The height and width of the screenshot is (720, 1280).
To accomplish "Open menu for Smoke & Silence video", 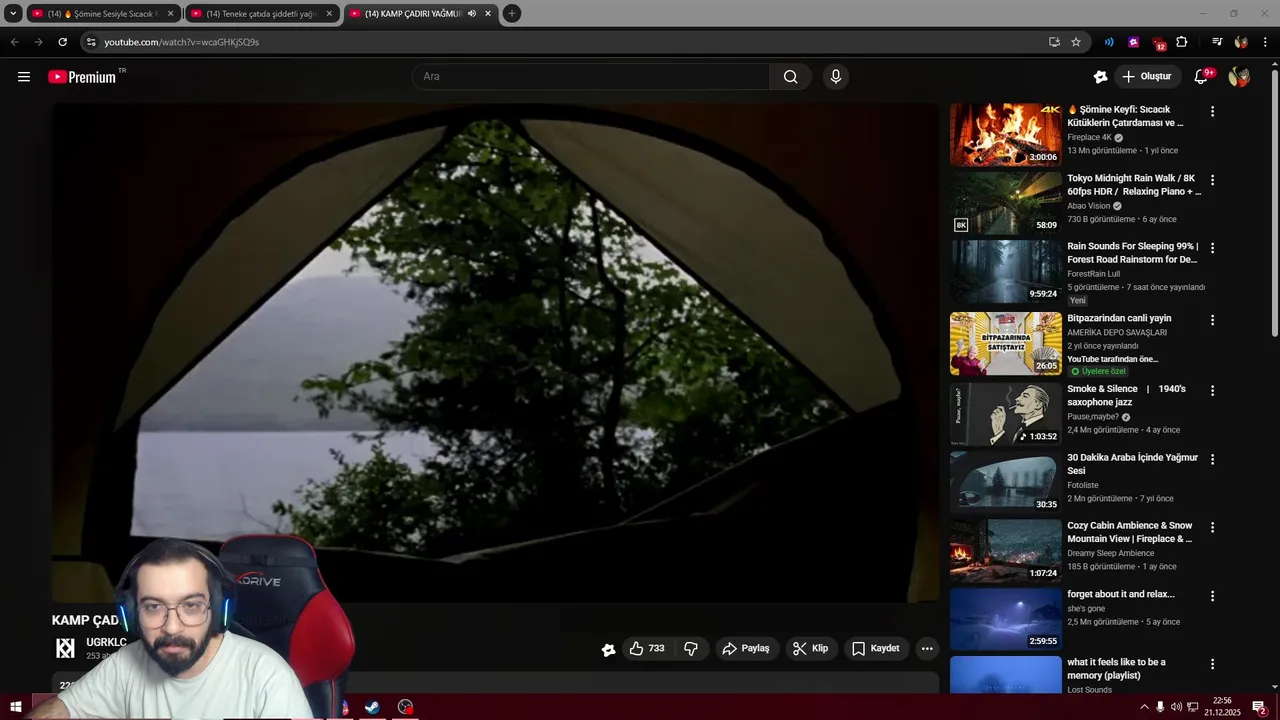I will click(x=1212, y=391).
